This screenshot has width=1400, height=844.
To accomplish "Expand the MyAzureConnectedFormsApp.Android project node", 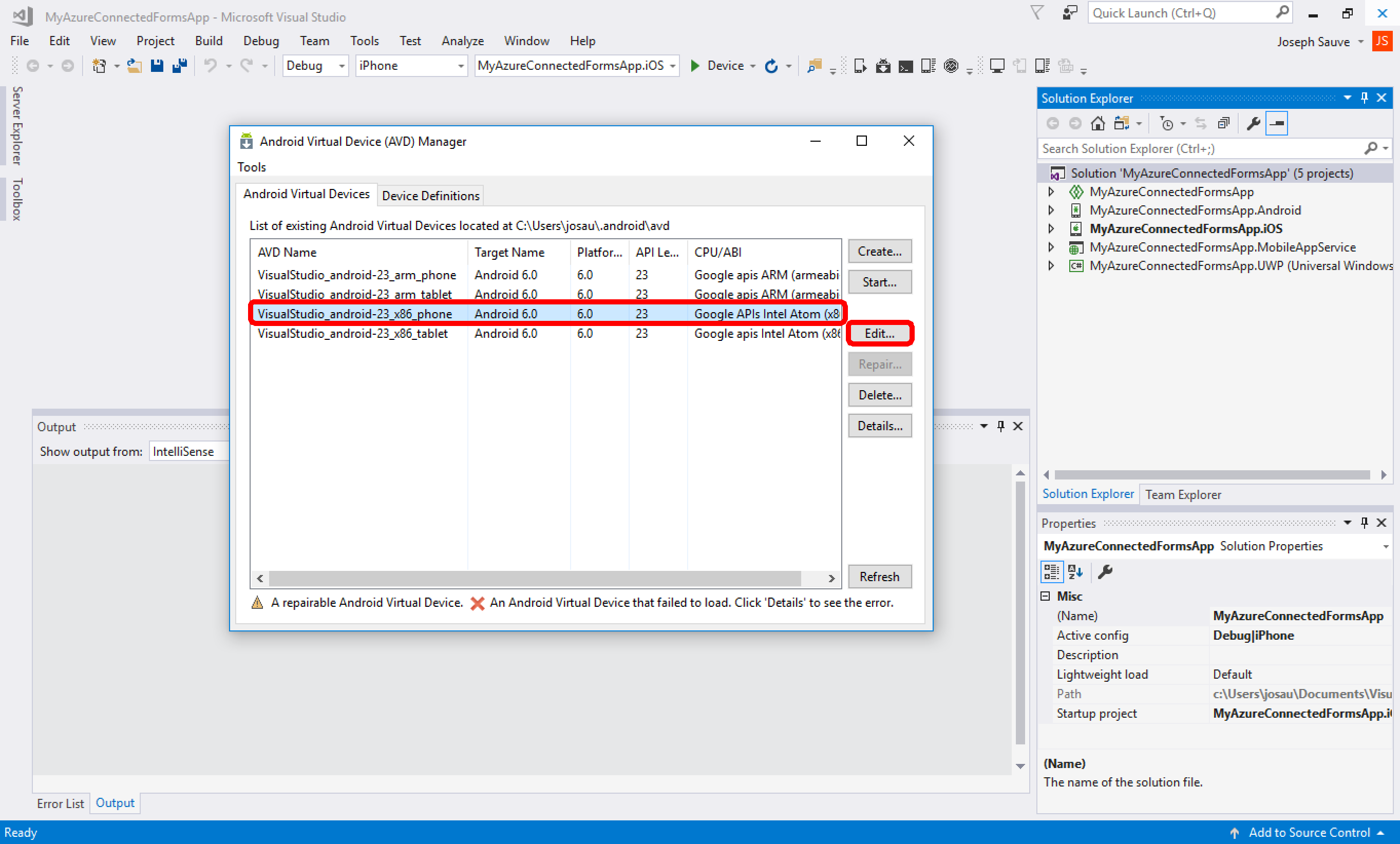I will coord(1051,210).
